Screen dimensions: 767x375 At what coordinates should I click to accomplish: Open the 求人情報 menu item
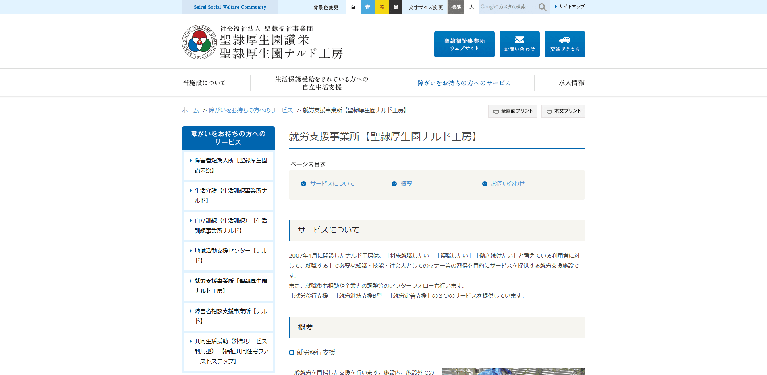click(x=571, y=83)
